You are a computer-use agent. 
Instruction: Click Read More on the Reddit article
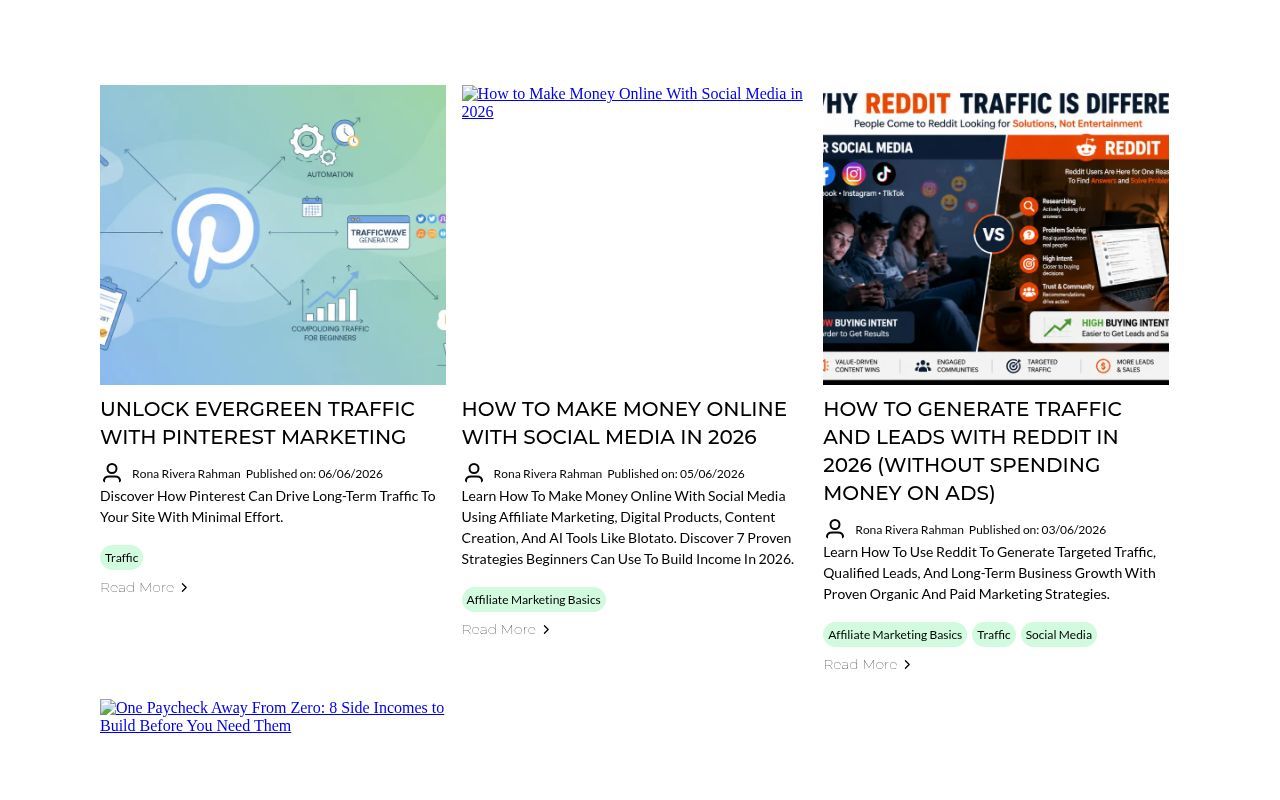click(860, 665)
